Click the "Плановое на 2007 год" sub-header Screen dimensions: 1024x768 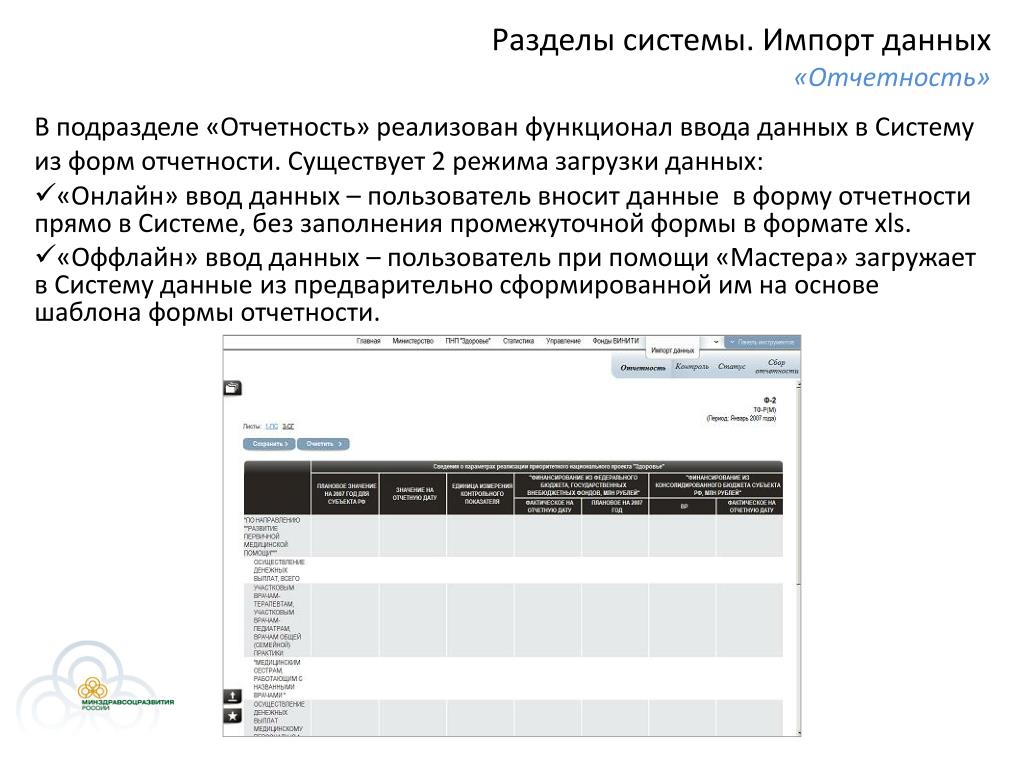point(616,506)
